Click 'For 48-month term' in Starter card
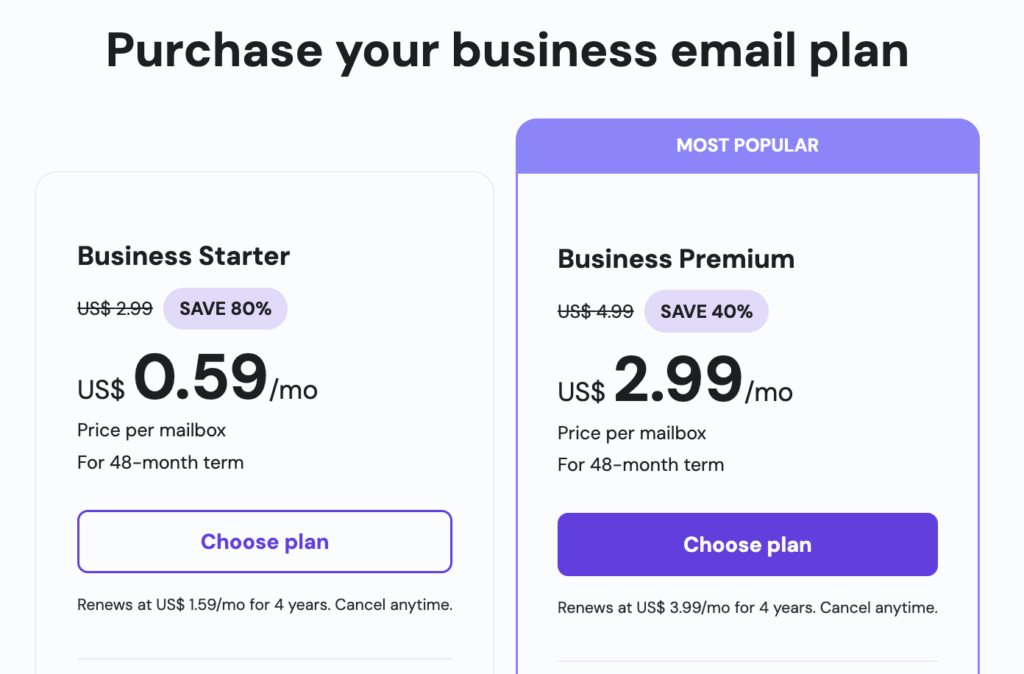This screenshot has width=1024, height=674. point(160,462)
